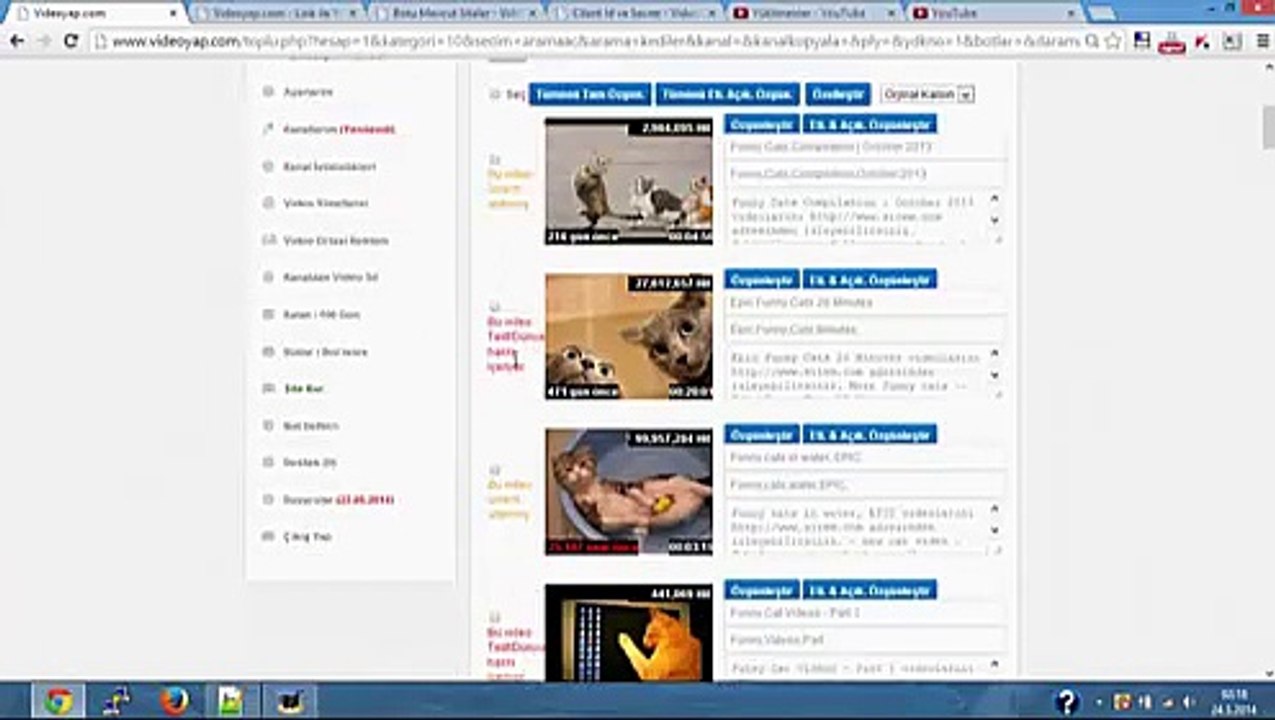Click Etk. & Açık. Özgünleştir for Epic Funny Cats
This screenshot has width=1275, height=720.
coord(870,279)
